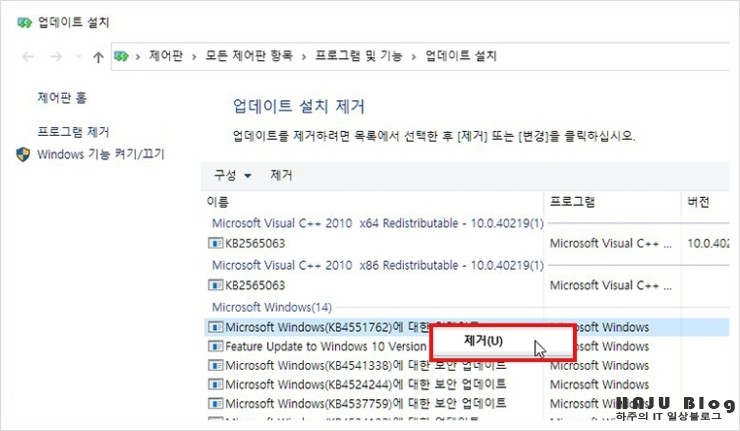Select KB2565063 under the x64 Redistributable
This screenshot has height=431, width=740.
[x=255, y=243]
